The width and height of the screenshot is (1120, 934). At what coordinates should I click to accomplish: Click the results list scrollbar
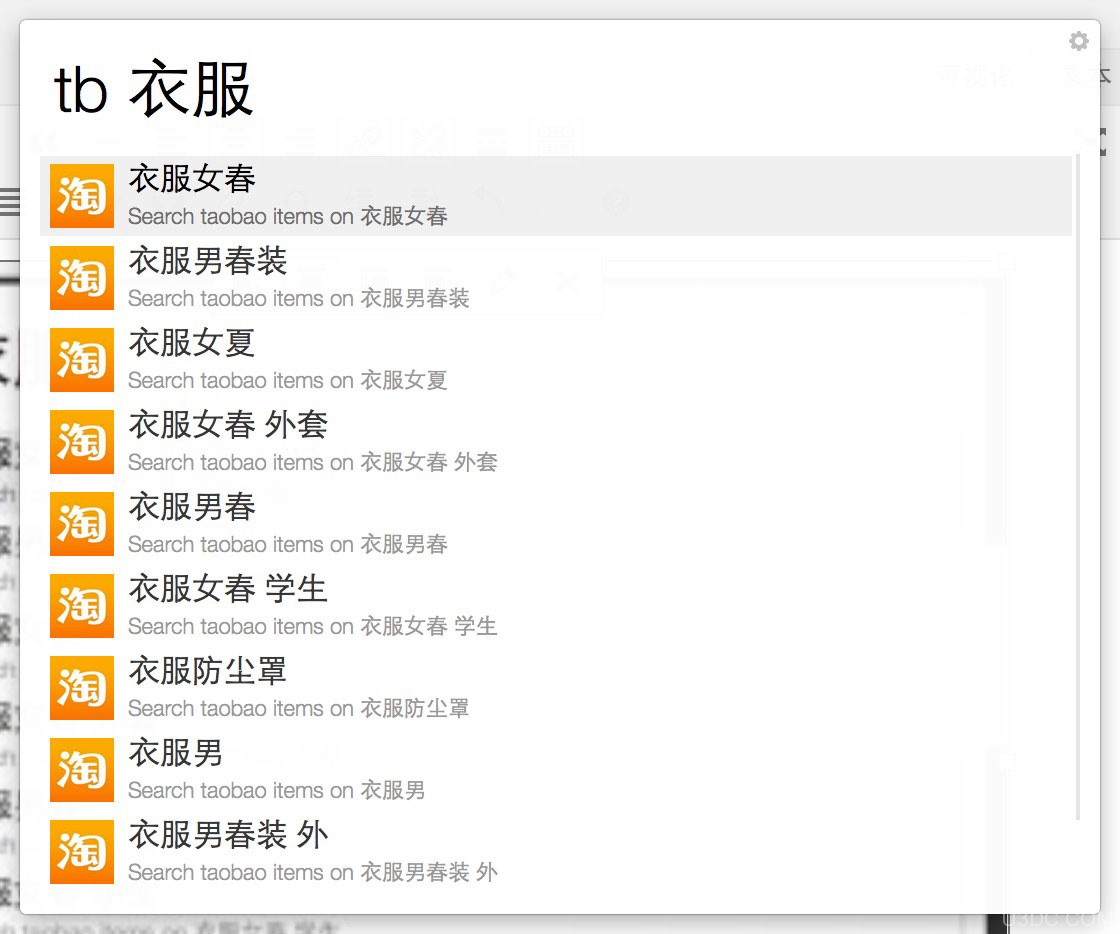click(x=1077, y=488)
